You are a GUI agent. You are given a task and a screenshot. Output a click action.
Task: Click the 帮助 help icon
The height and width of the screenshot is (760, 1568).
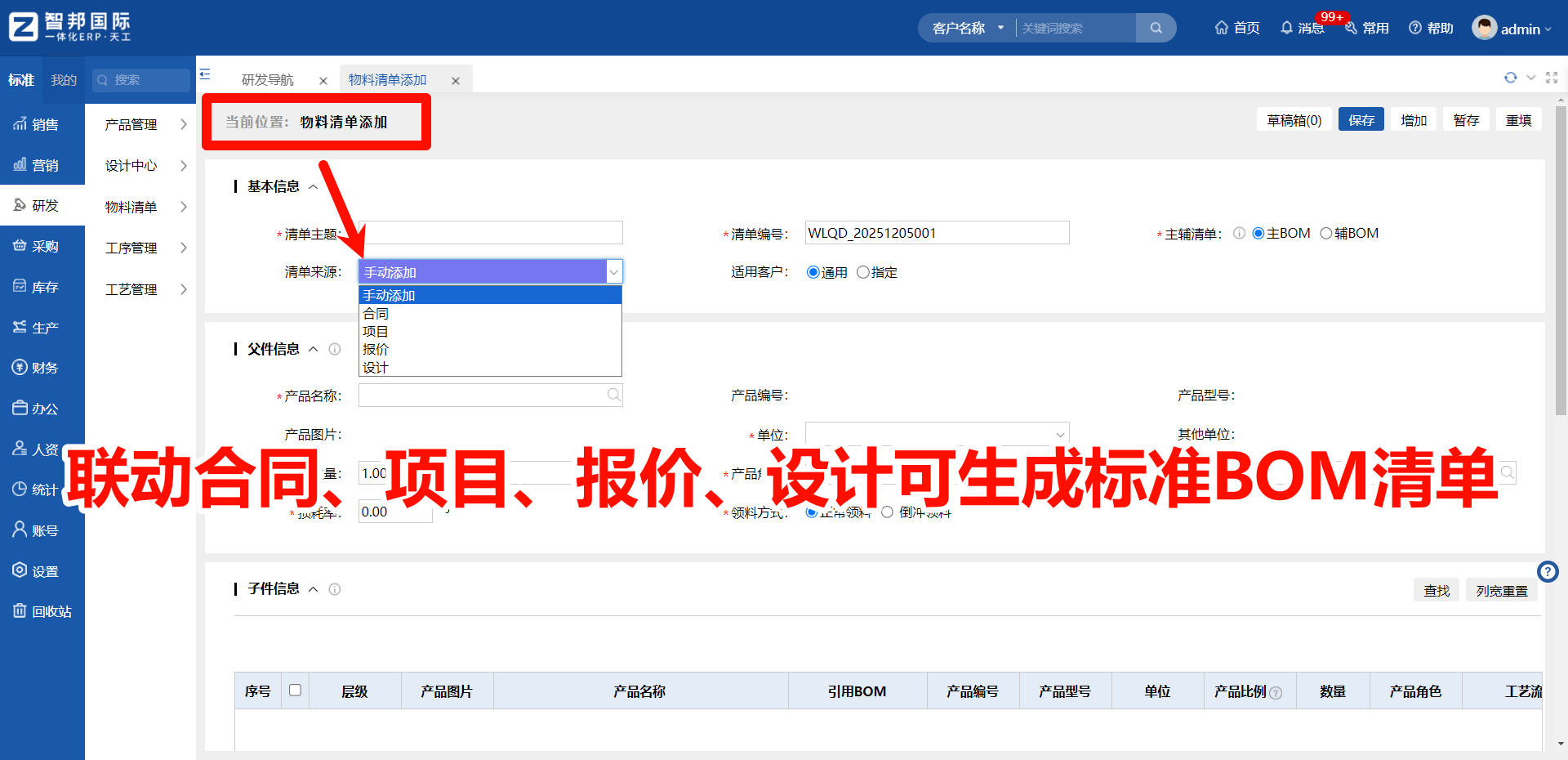coord(1430,27)
